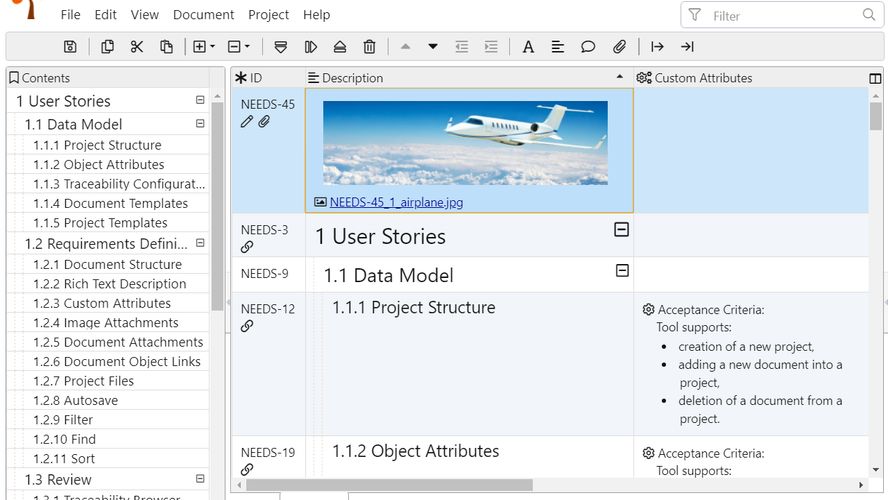Click the pencil edit icon under NEEDS-45

coord(247,122)
